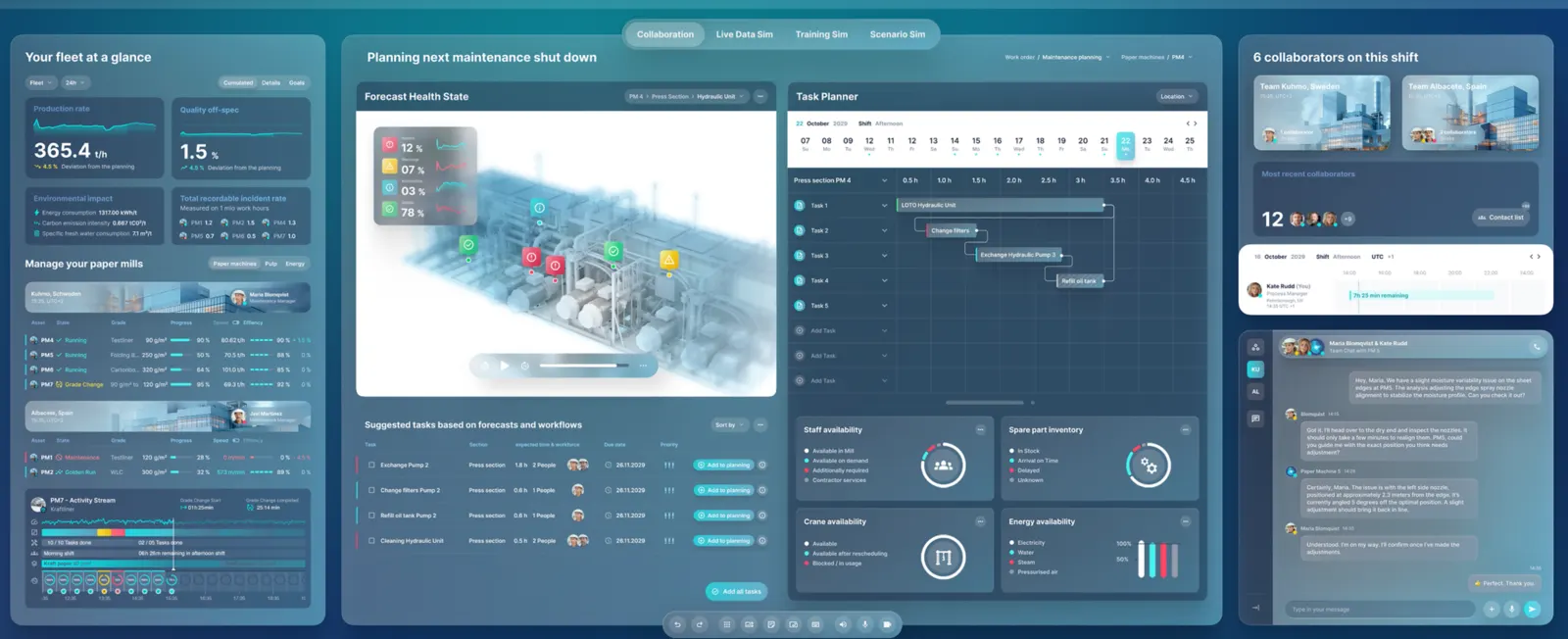The width and height of the screenshot is (1568, 639).
Task: Click the notes icon in bottom toolbar
Action: (771, 624)
